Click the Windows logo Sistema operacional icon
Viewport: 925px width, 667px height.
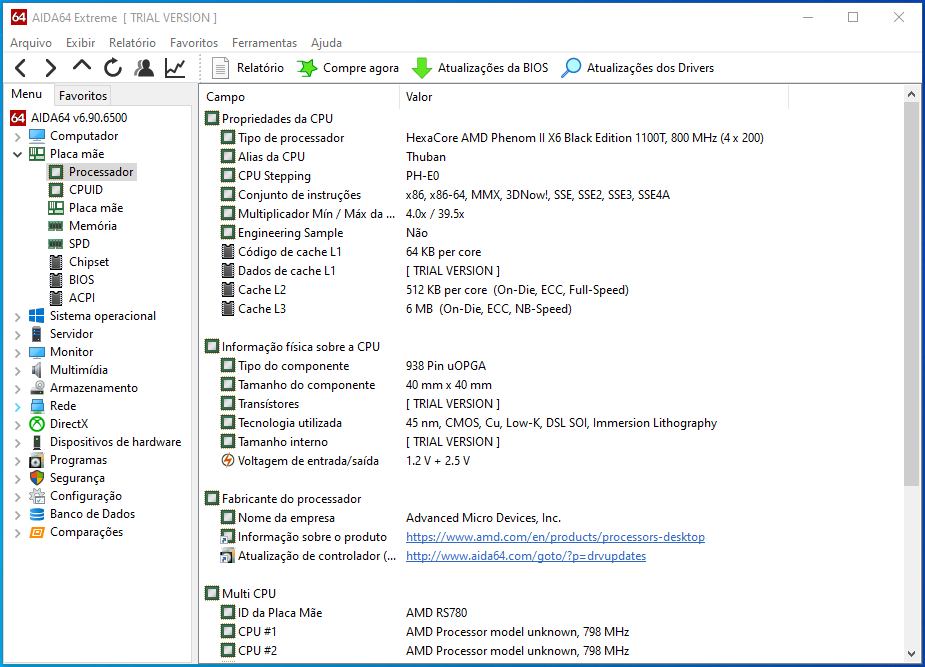(37, 316)
